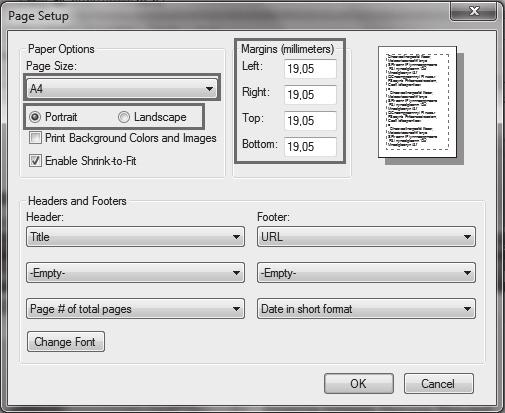
Task: Click the Top margin input field
Action: 310,121
